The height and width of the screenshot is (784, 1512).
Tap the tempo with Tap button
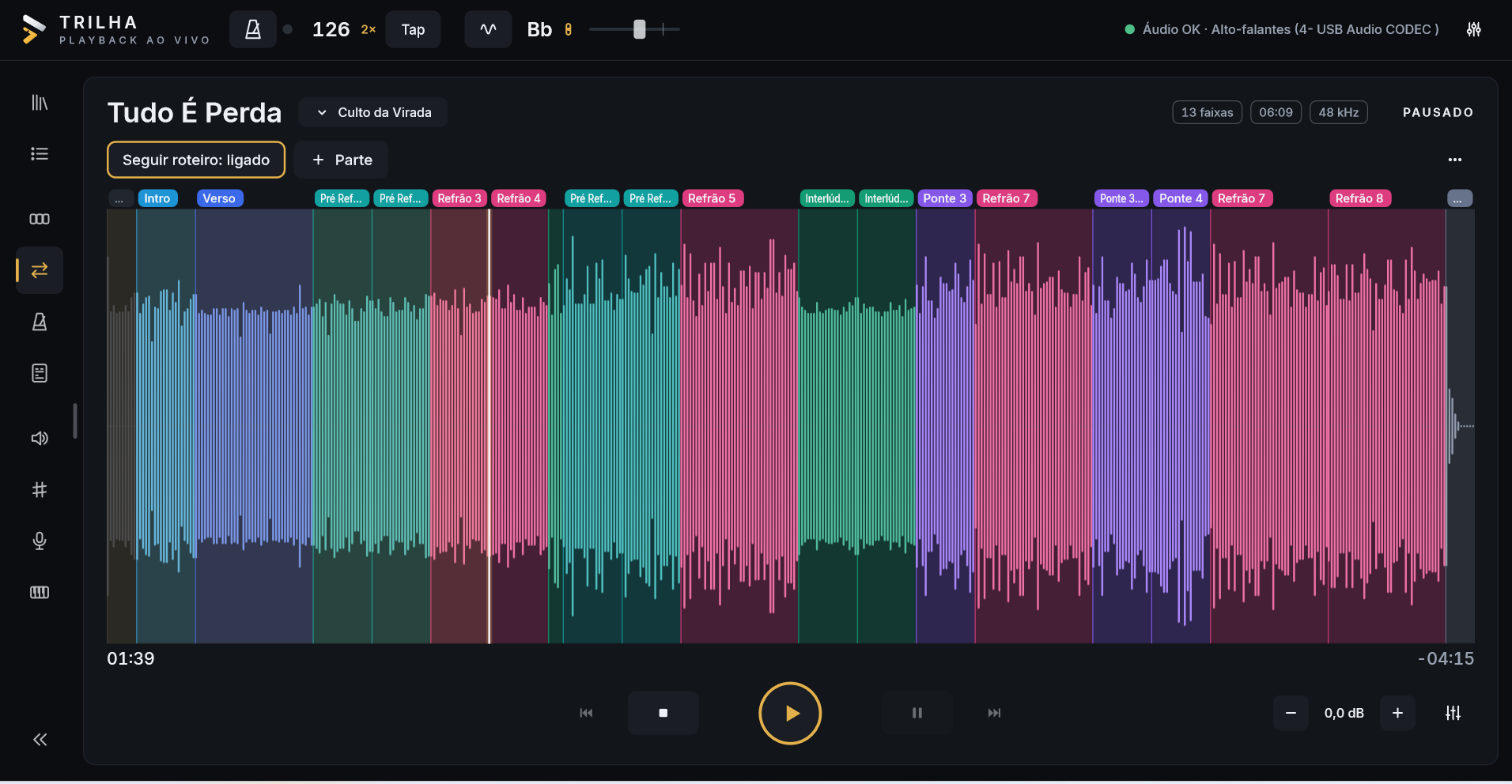coord(413,29)
